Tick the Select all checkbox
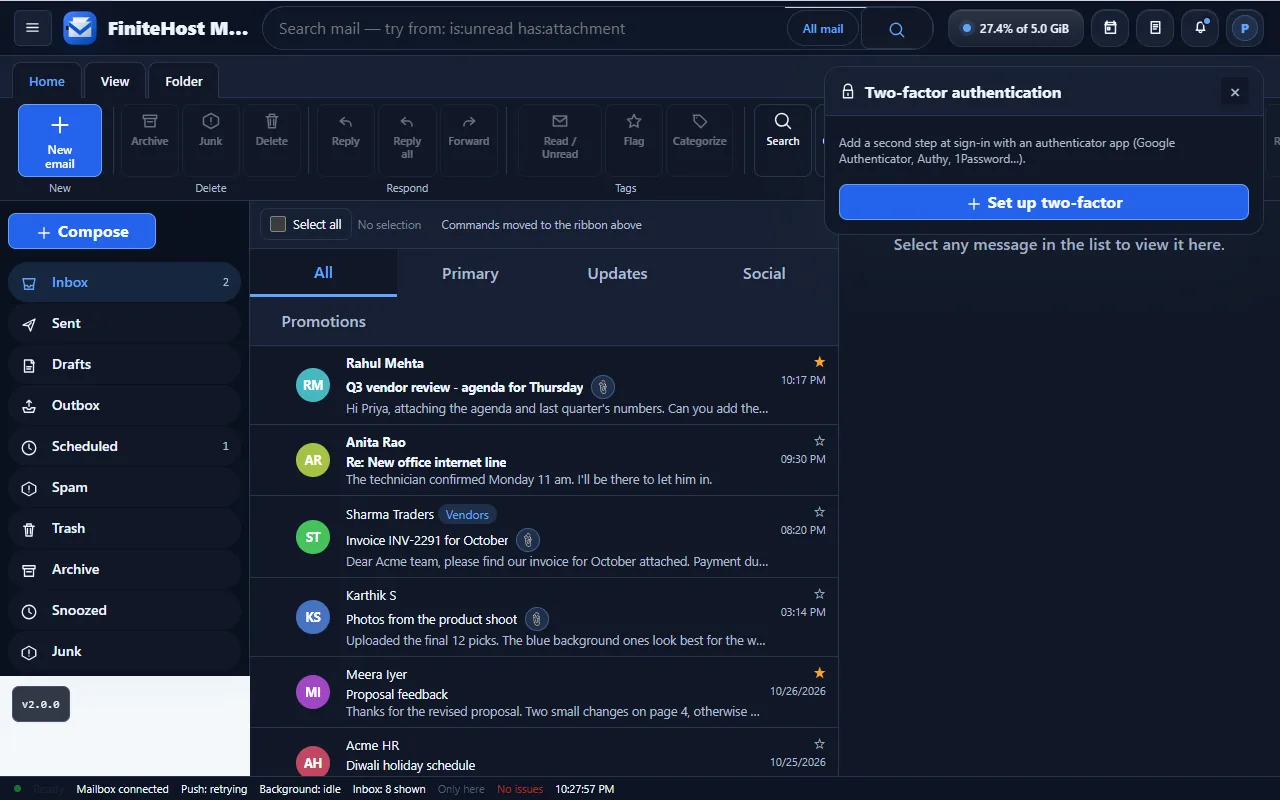This screenshot has height=800, width=1280. click(278, 224)
